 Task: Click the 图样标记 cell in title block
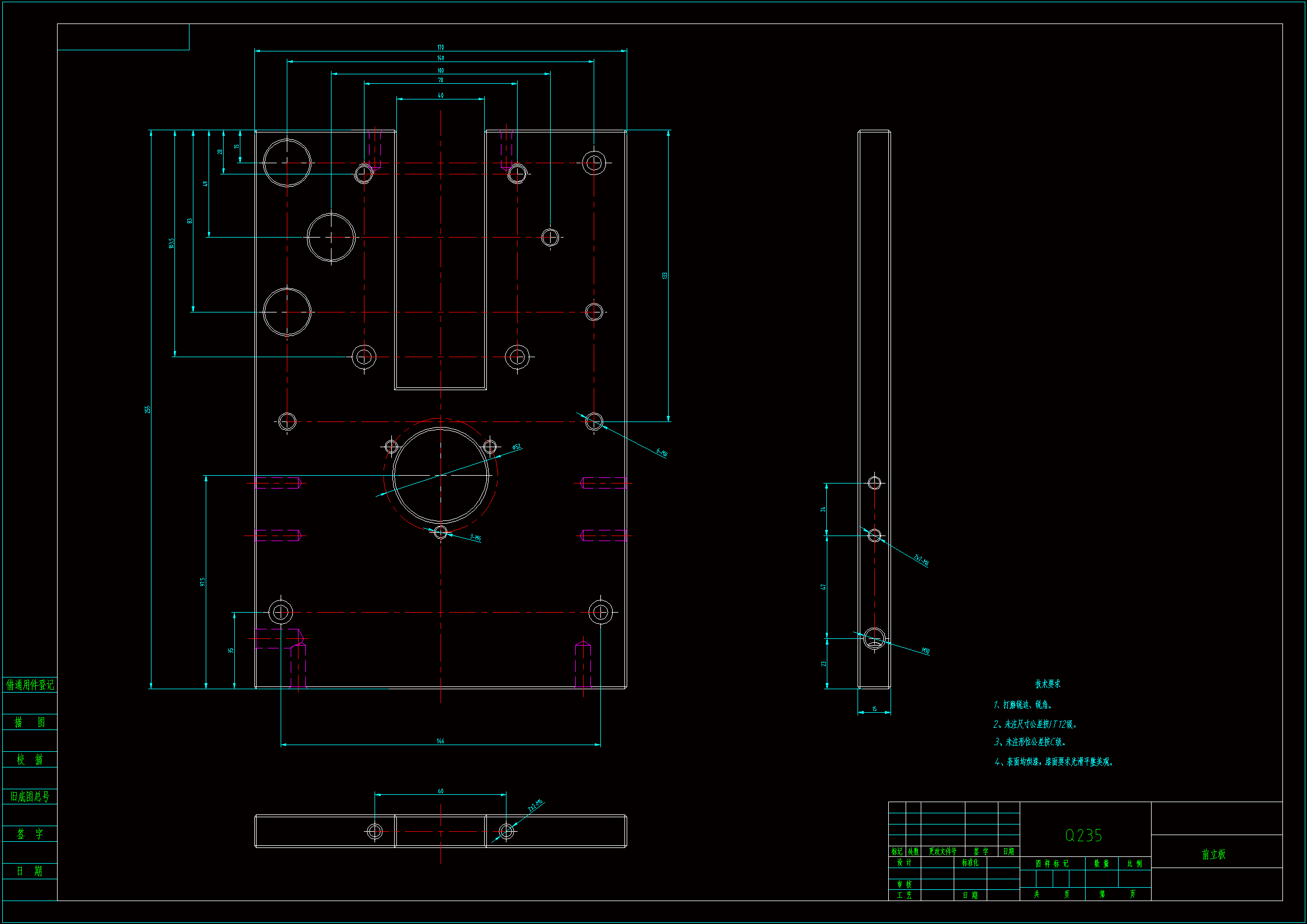[x=1052, y=864]
